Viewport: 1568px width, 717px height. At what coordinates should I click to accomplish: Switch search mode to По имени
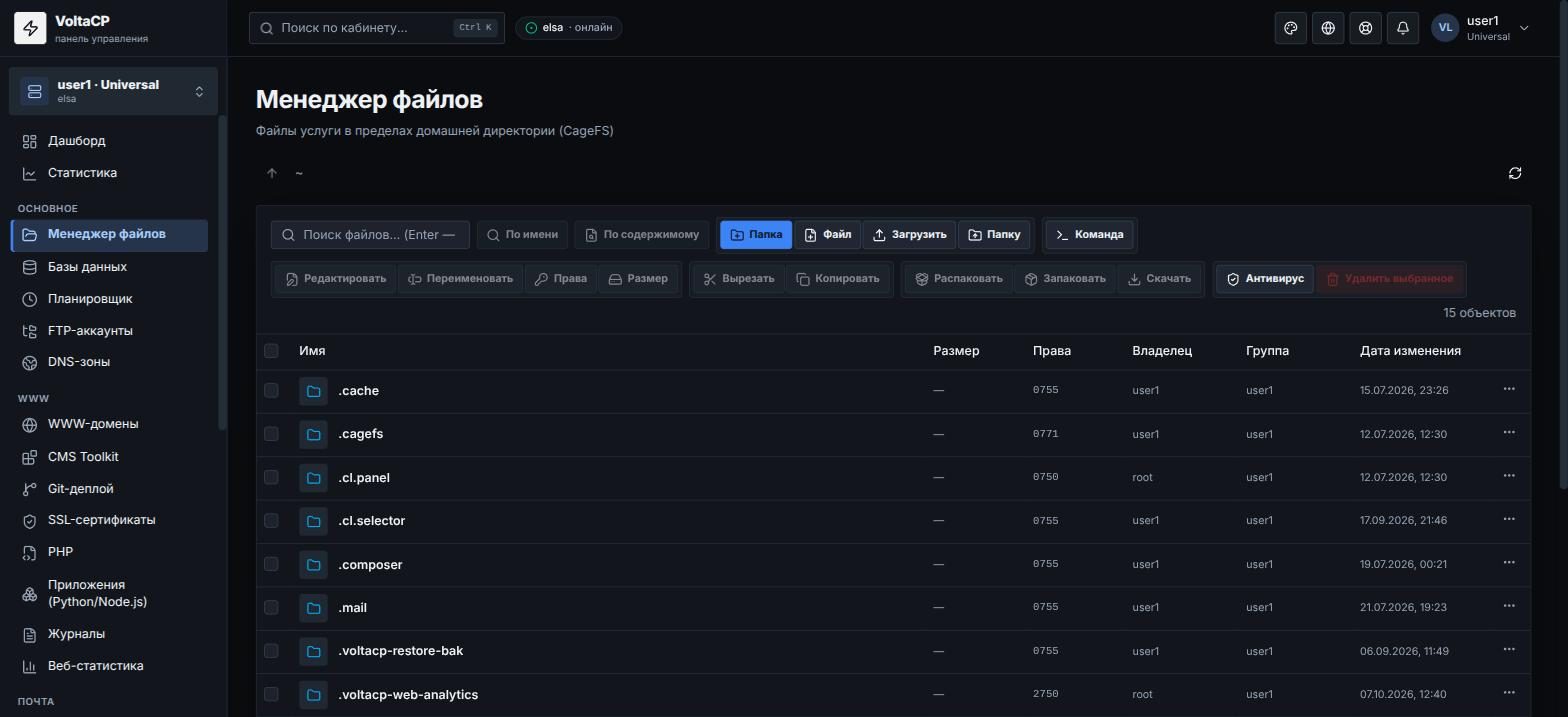point(522,235)
